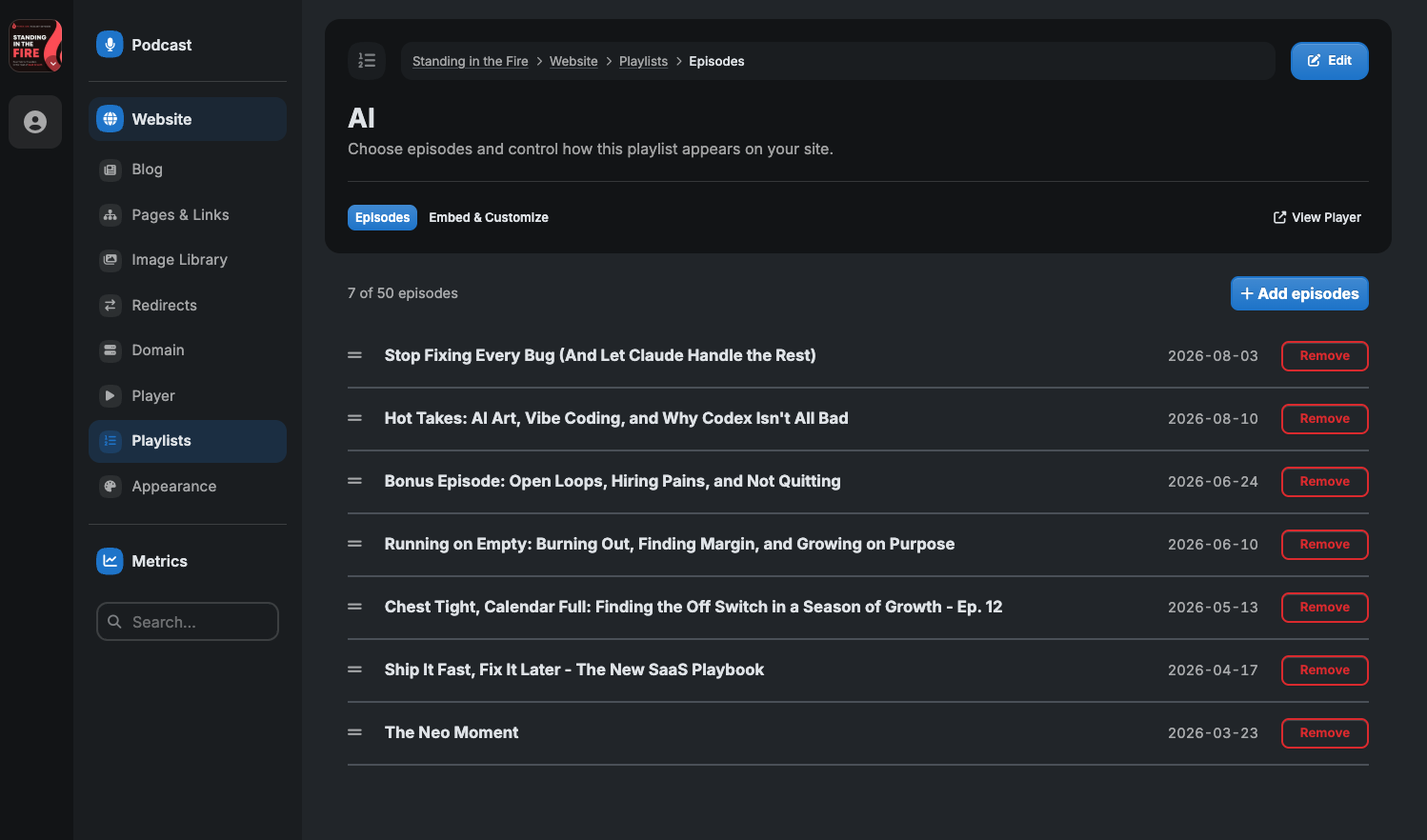Grab drag handle for The Neo Moment
The height and width of the screenshot is (840, 1427).
click(355, 732)
